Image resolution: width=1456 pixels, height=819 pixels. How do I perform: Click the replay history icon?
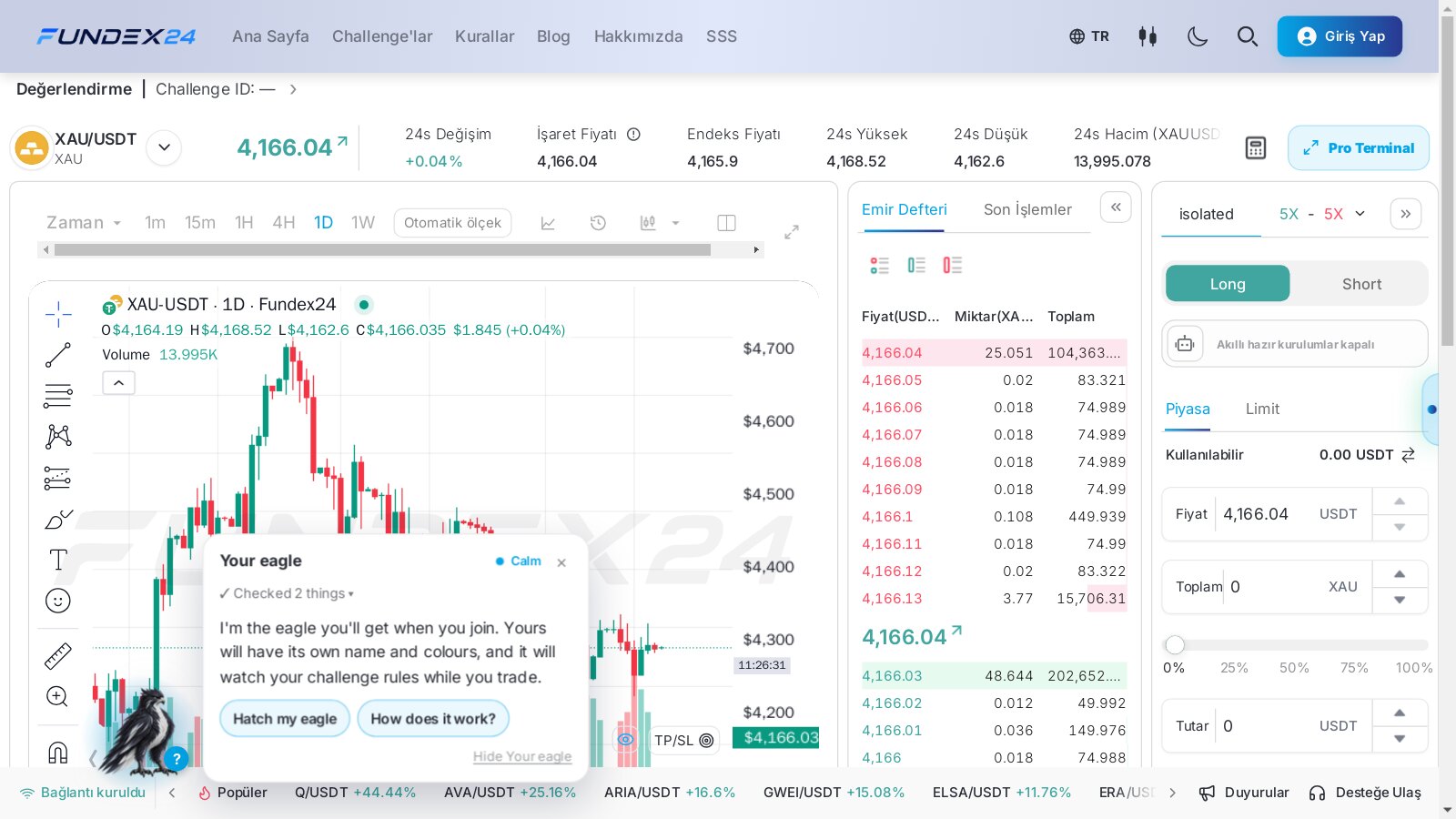[598, 223]
